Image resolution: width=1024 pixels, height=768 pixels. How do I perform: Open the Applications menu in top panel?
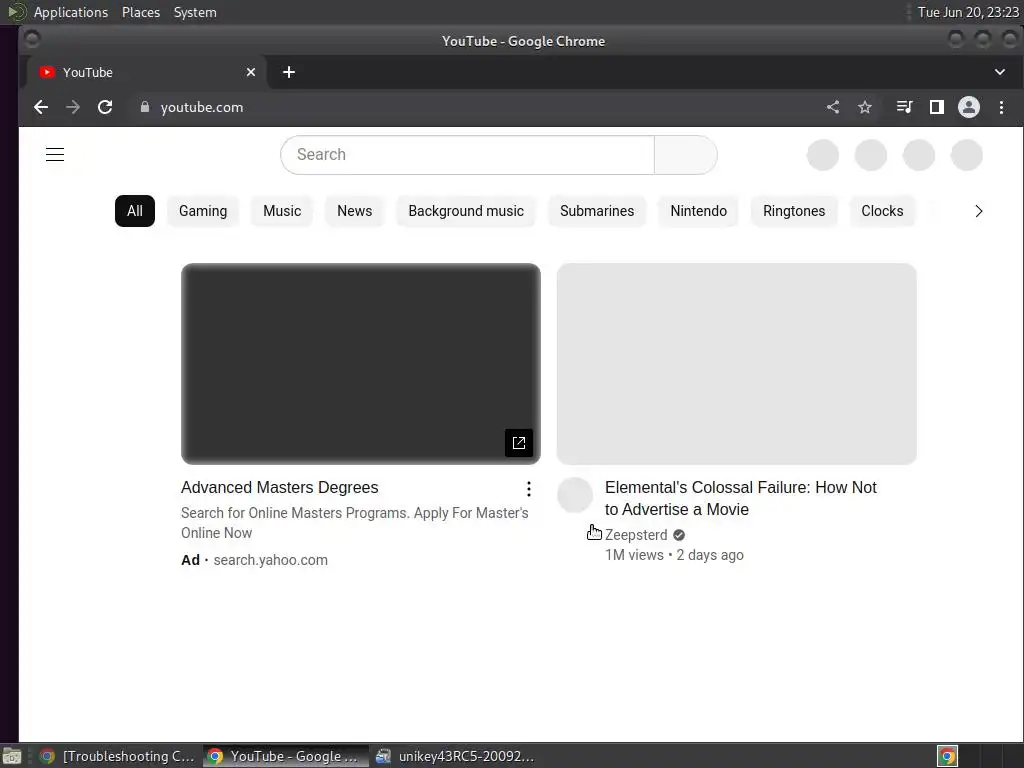click(x=71, y=12)
